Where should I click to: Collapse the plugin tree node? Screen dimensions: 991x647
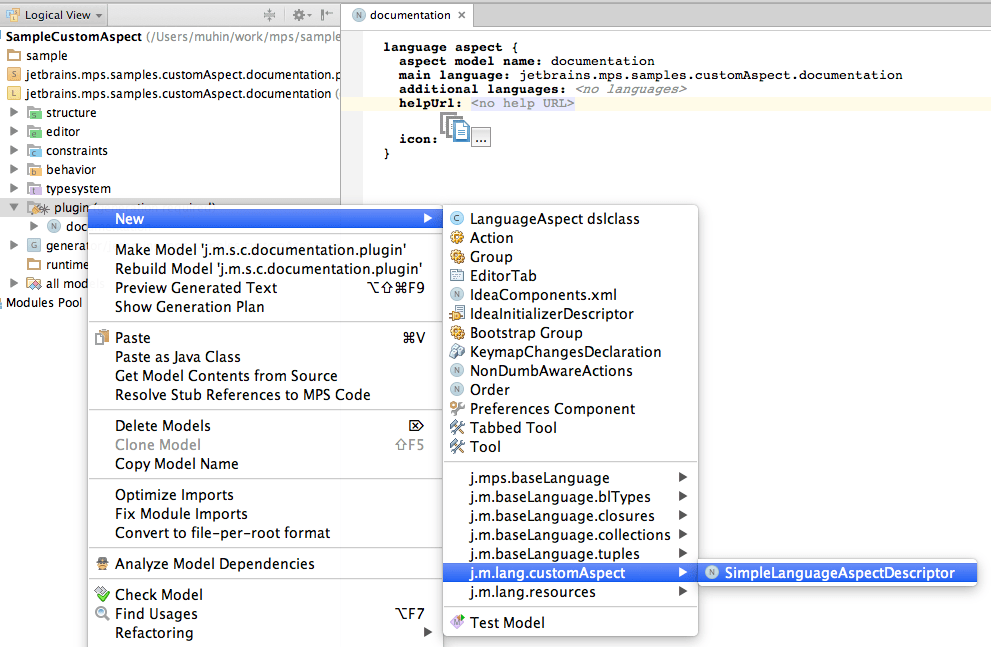14,207
